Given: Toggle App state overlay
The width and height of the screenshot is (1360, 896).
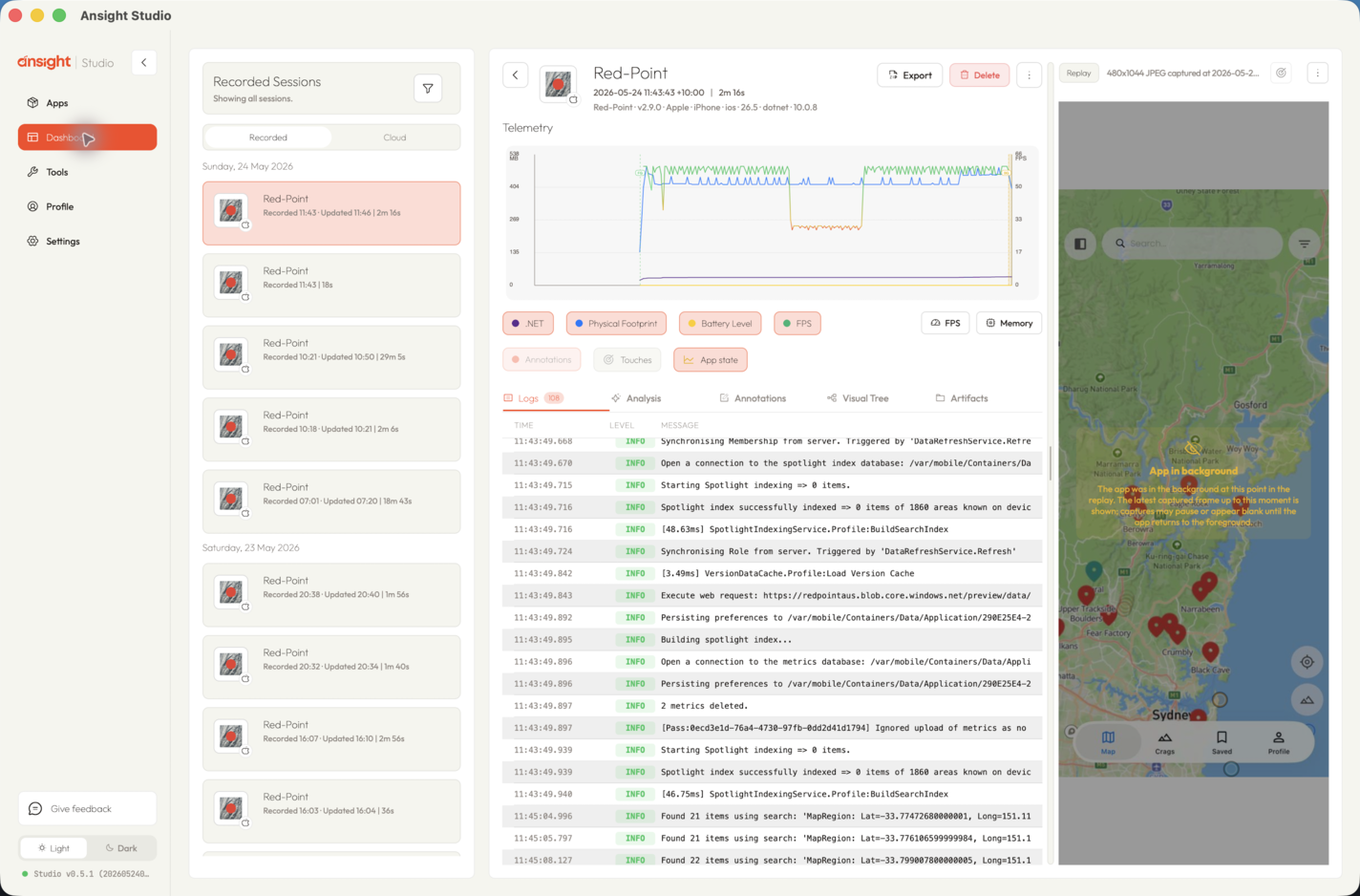Looking at the screenshot, I should pyautogui.click(x=711, y=360).
